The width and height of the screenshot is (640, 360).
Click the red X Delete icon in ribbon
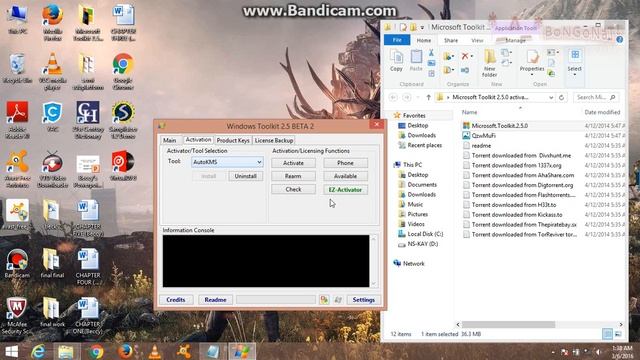click(x=465, y=56)
